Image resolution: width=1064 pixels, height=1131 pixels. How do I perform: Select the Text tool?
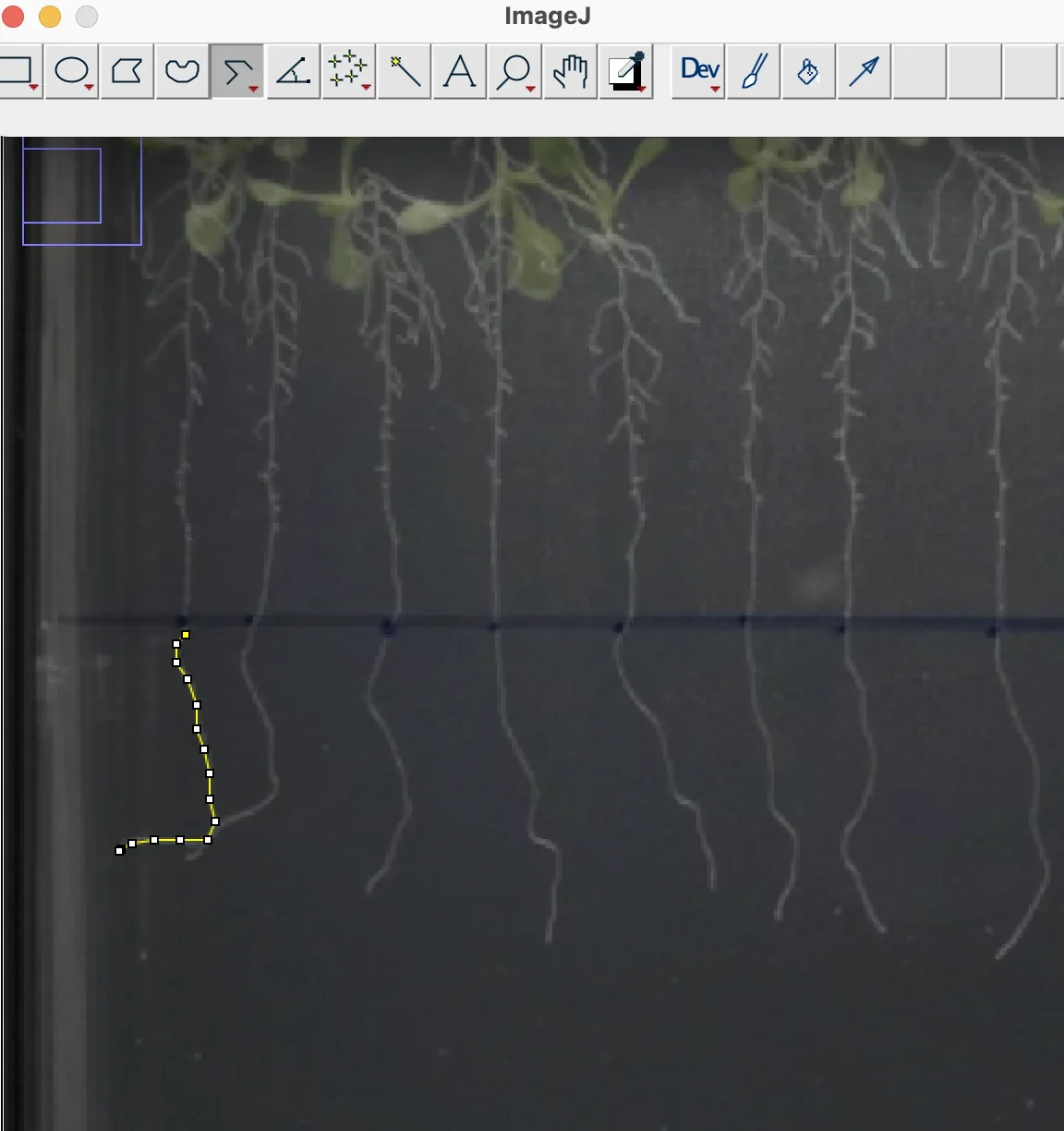[x=459, y=71]
